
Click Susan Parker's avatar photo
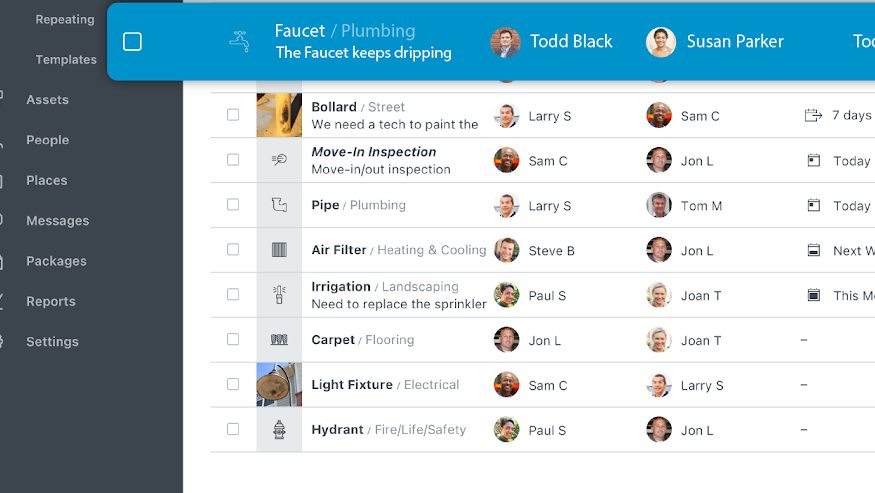(660, 42)
